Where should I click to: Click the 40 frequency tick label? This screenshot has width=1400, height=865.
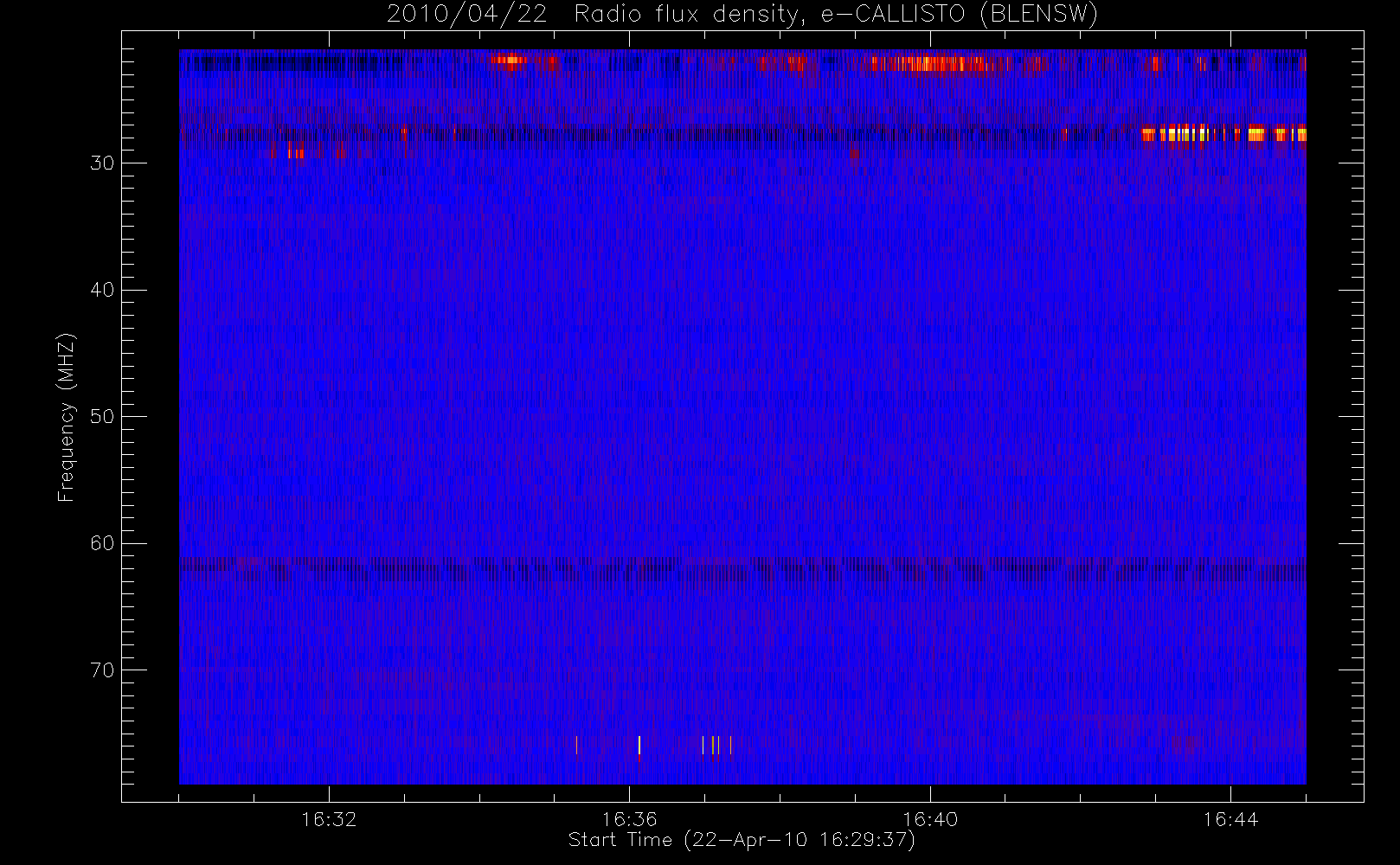(102, 290)
